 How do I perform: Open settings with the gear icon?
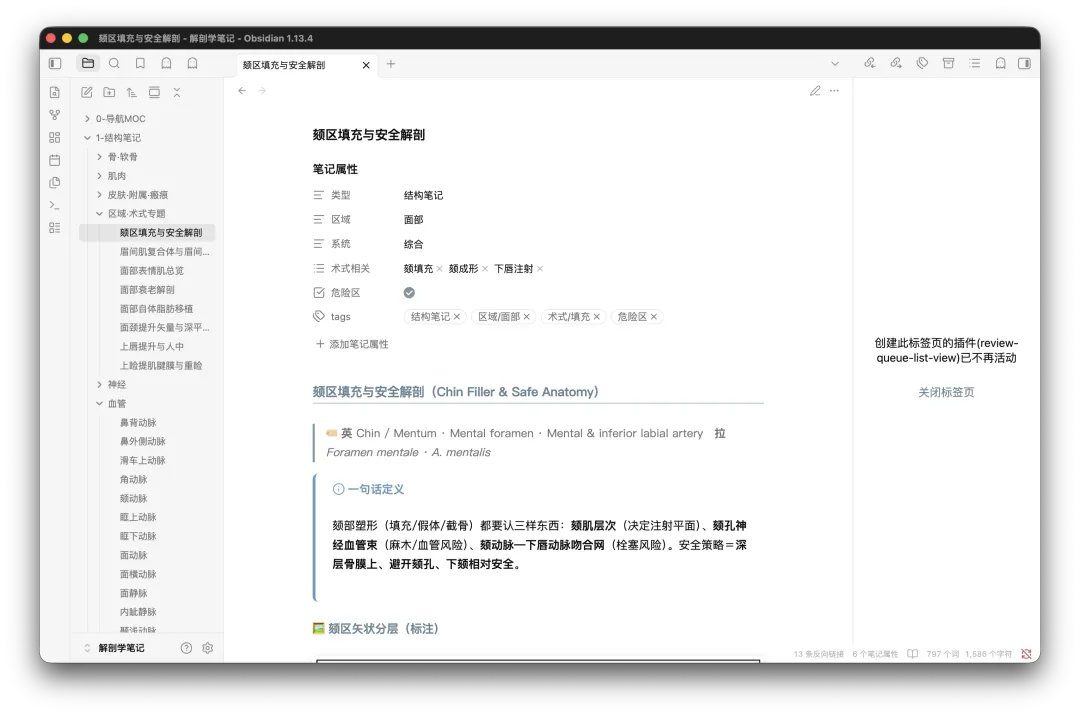(x=207, y=648)
